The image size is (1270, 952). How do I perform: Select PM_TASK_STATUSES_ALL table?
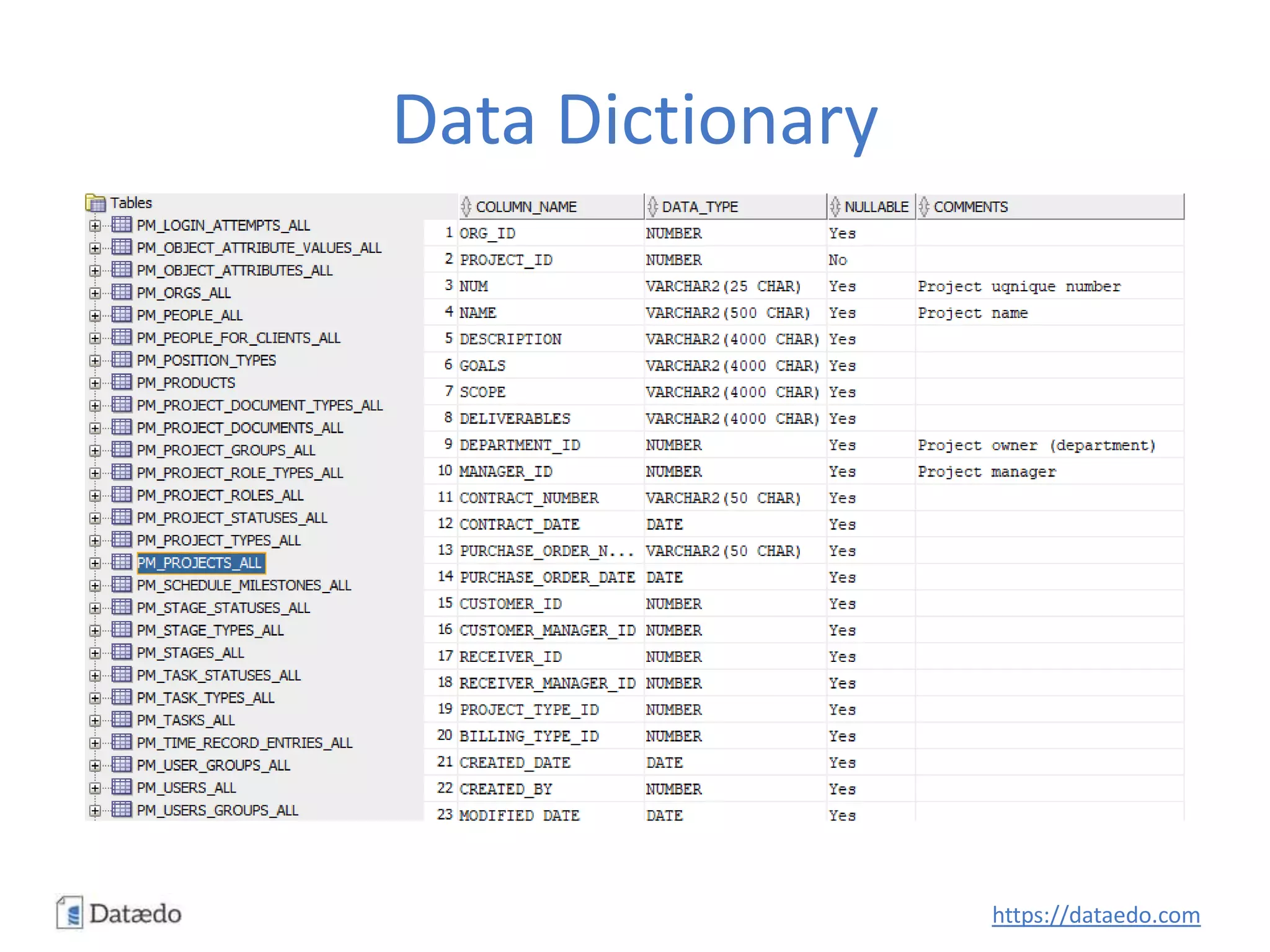click(x=218, y=676)
